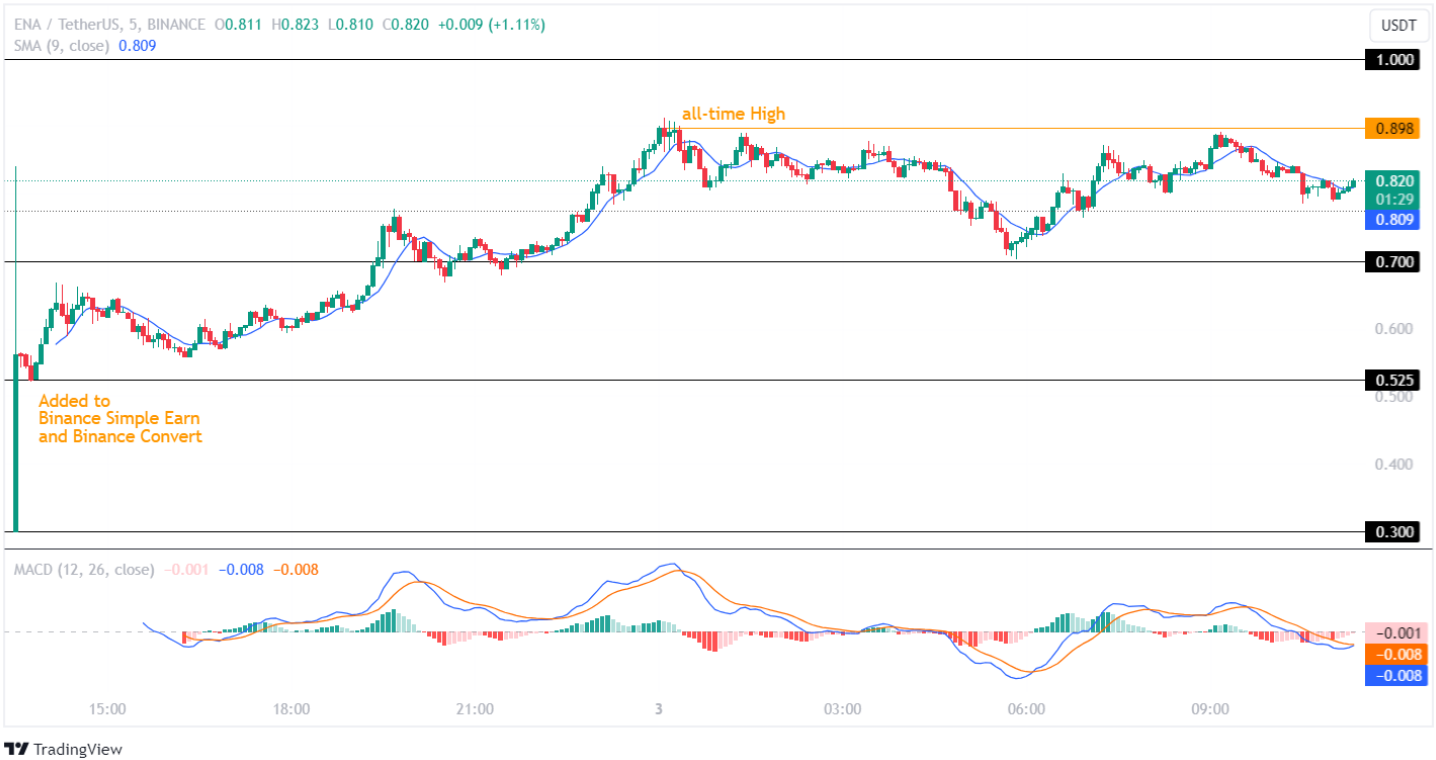Click the 18:00 time axis label
1436x760 pixels.
[x=291, y=709]
